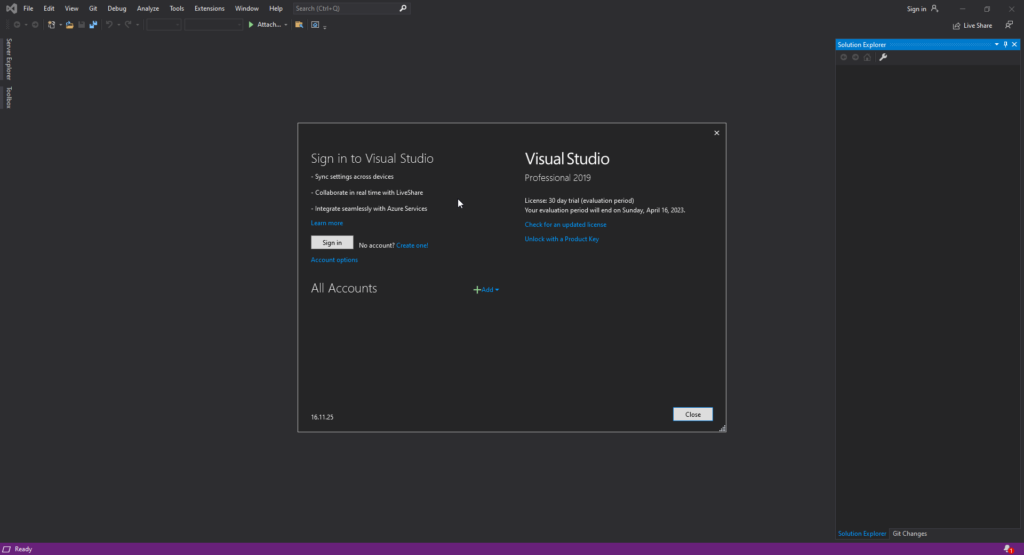
Task: Click Check for an updated license
Action: tap(566, 225)
